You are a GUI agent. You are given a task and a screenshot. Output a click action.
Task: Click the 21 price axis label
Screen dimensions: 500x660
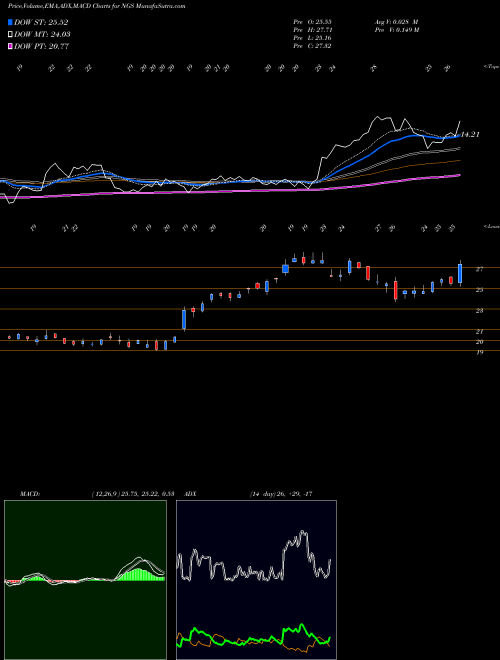coord(479,332)
